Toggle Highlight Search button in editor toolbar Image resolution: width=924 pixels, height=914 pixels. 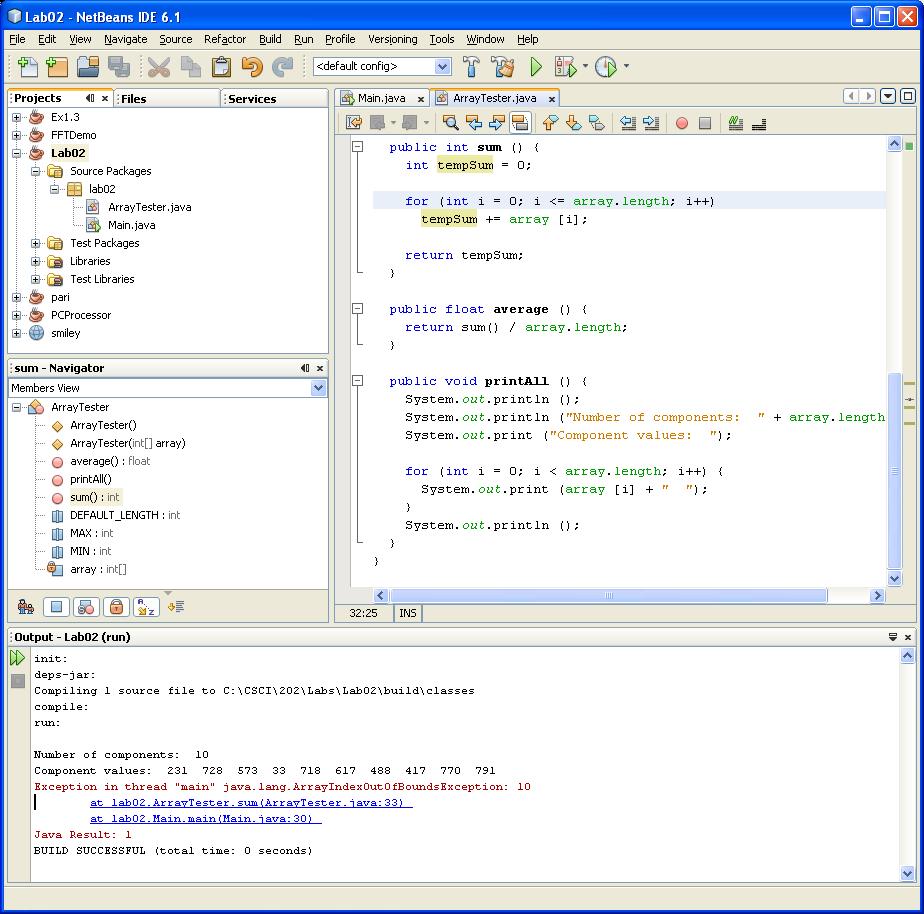[x=520, y=123]
